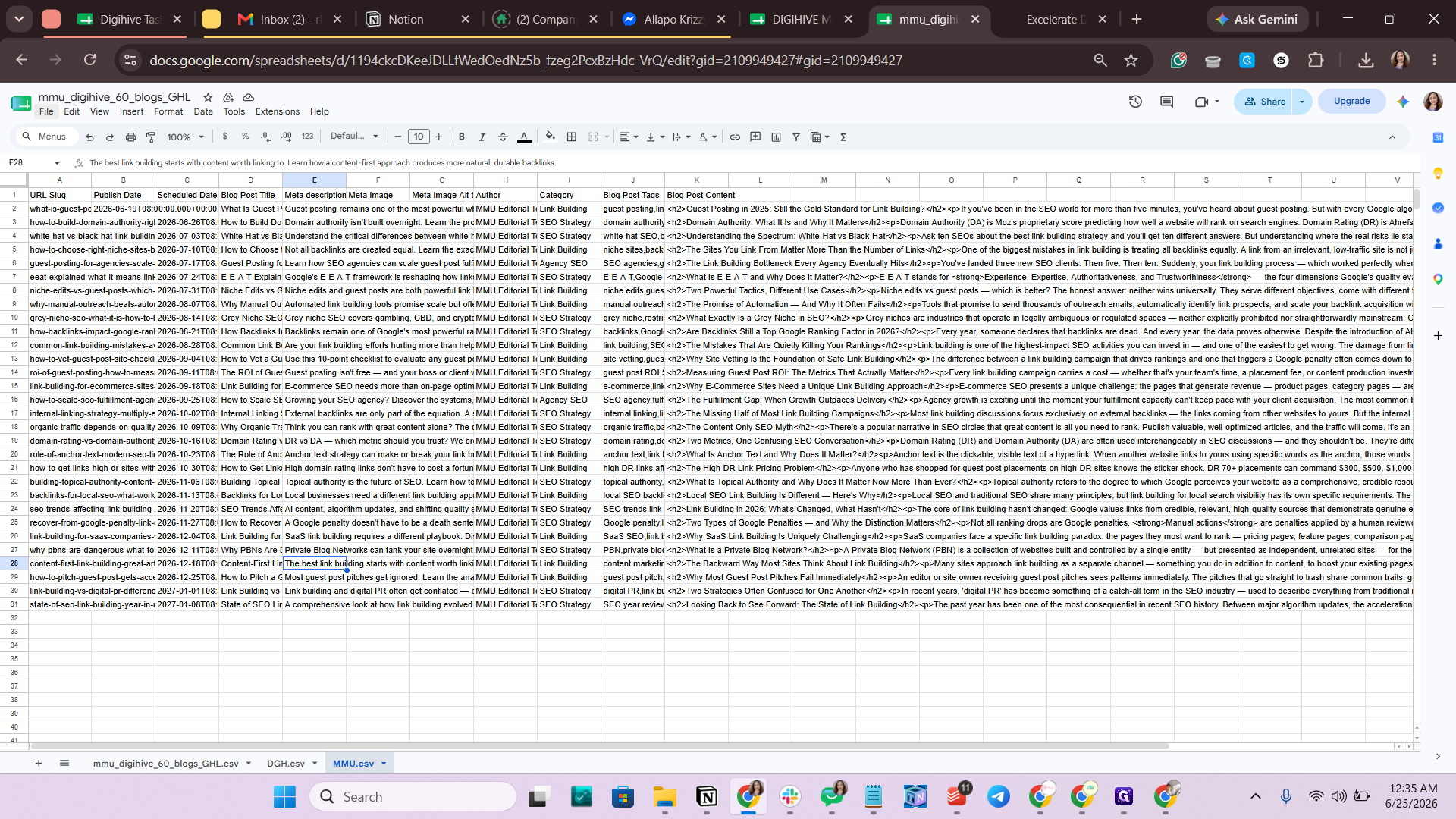Switch to the DGH.csv sheet tab
Viewport: 1456px width, 819px height.
(286, 764)
